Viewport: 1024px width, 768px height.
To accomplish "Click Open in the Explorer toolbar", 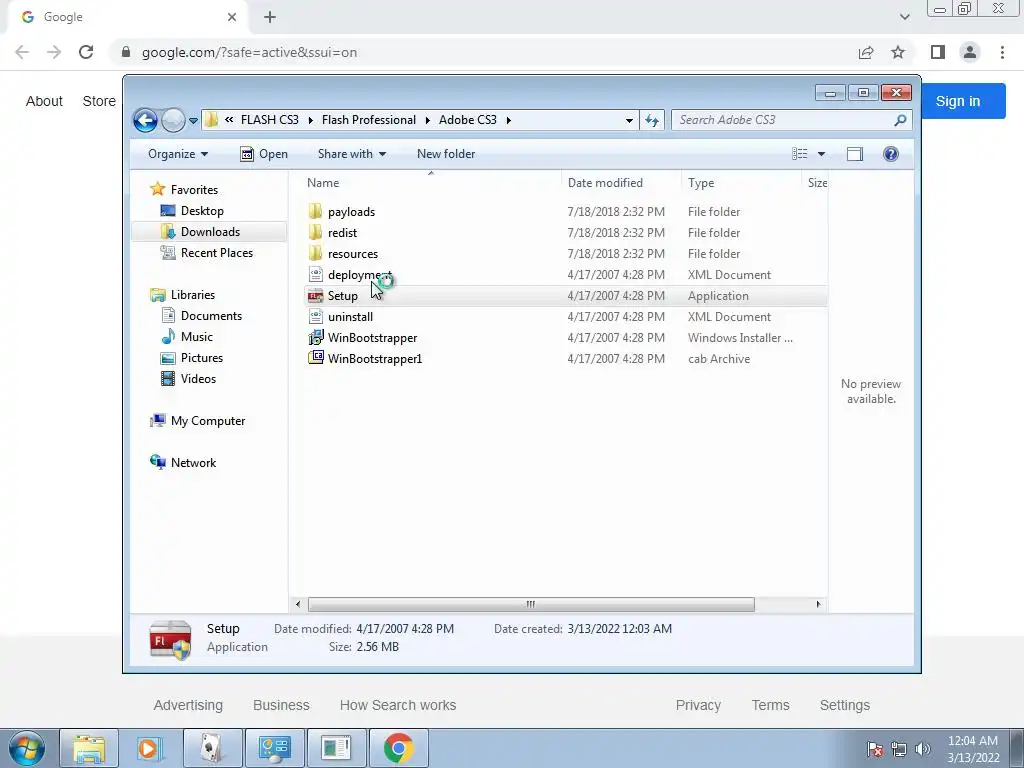I will point(264,154).
